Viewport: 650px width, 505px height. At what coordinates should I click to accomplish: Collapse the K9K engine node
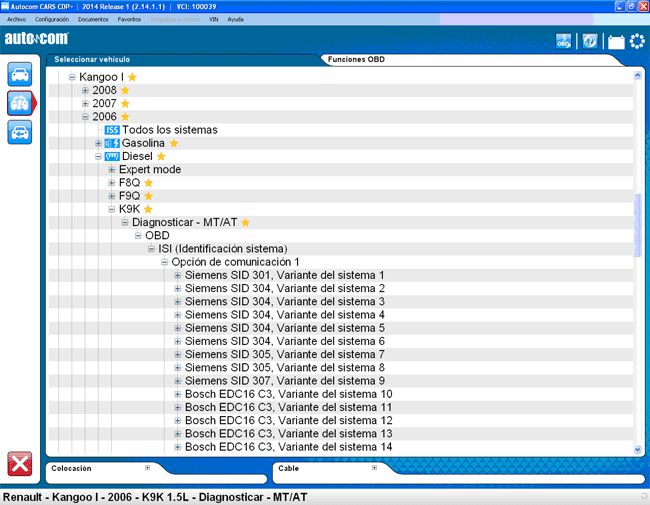click(x=112, y=209)
